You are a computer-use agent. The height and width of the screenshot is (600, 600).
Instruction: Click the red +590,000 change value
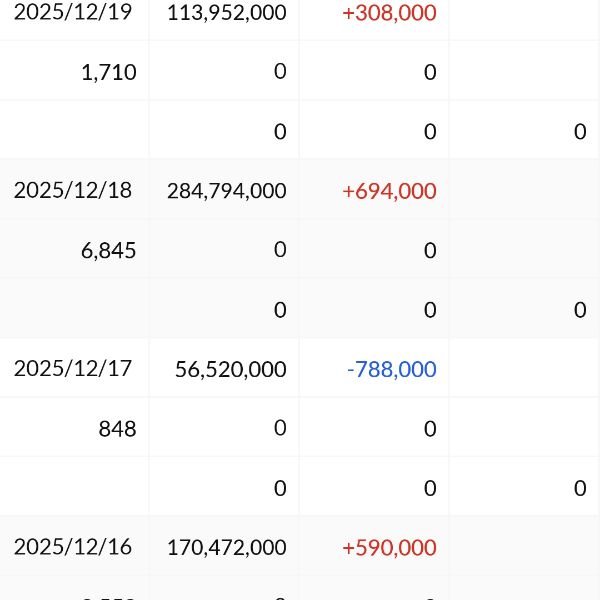tap(389, 547)
